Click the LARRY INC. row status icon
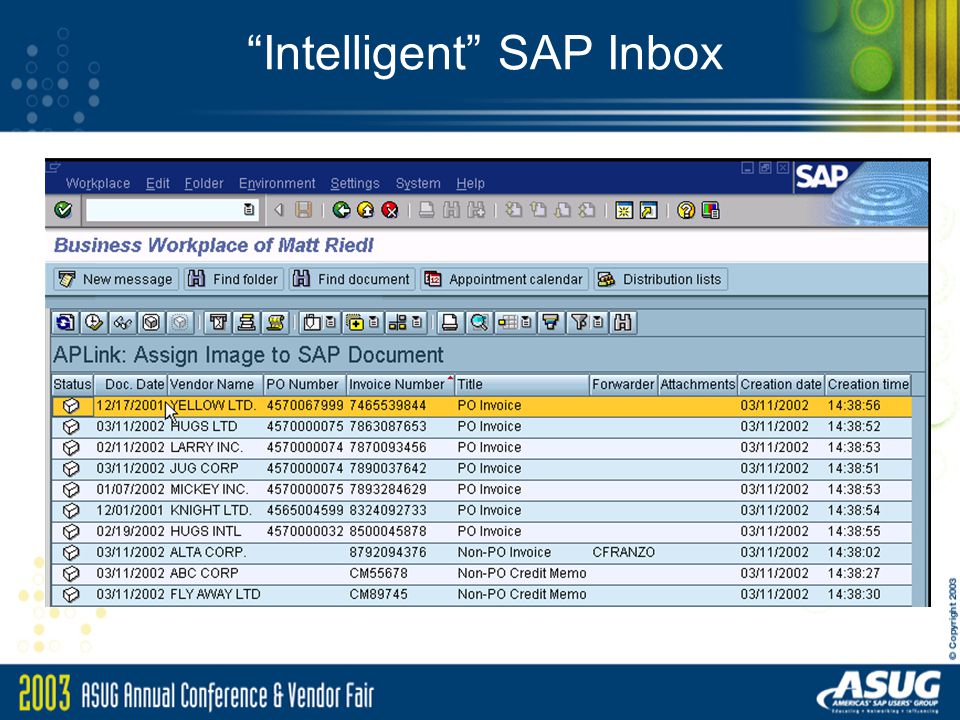Viewport: 960px width, 720px height. pos(71,448)
